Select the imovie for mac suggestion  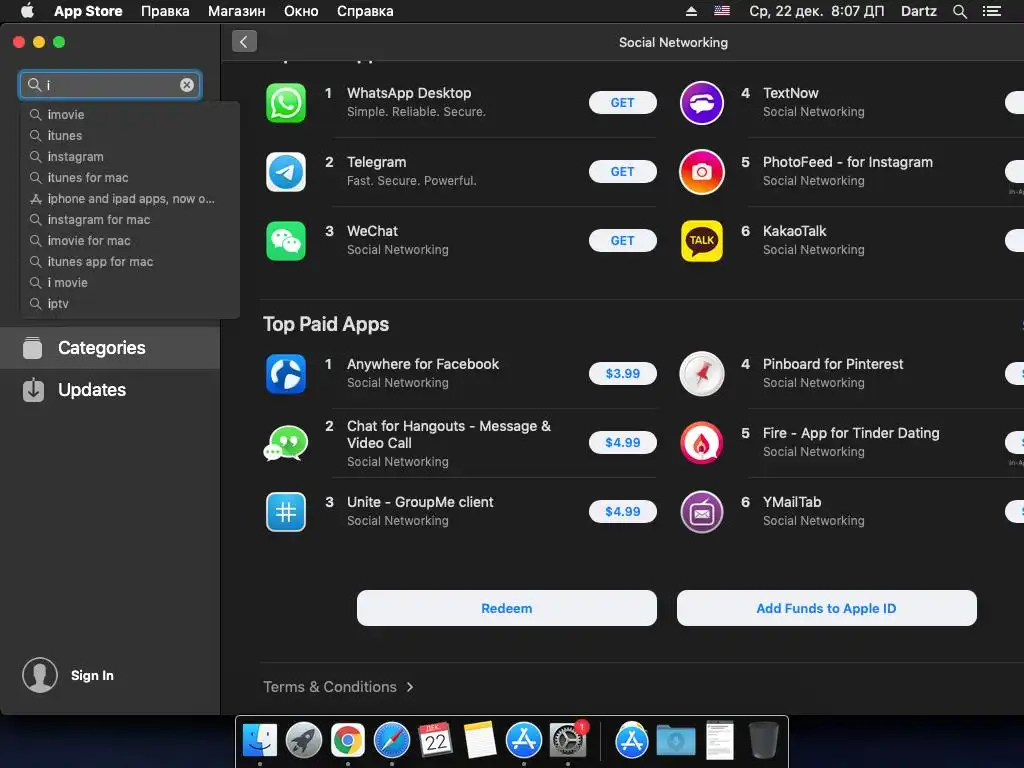130,240
